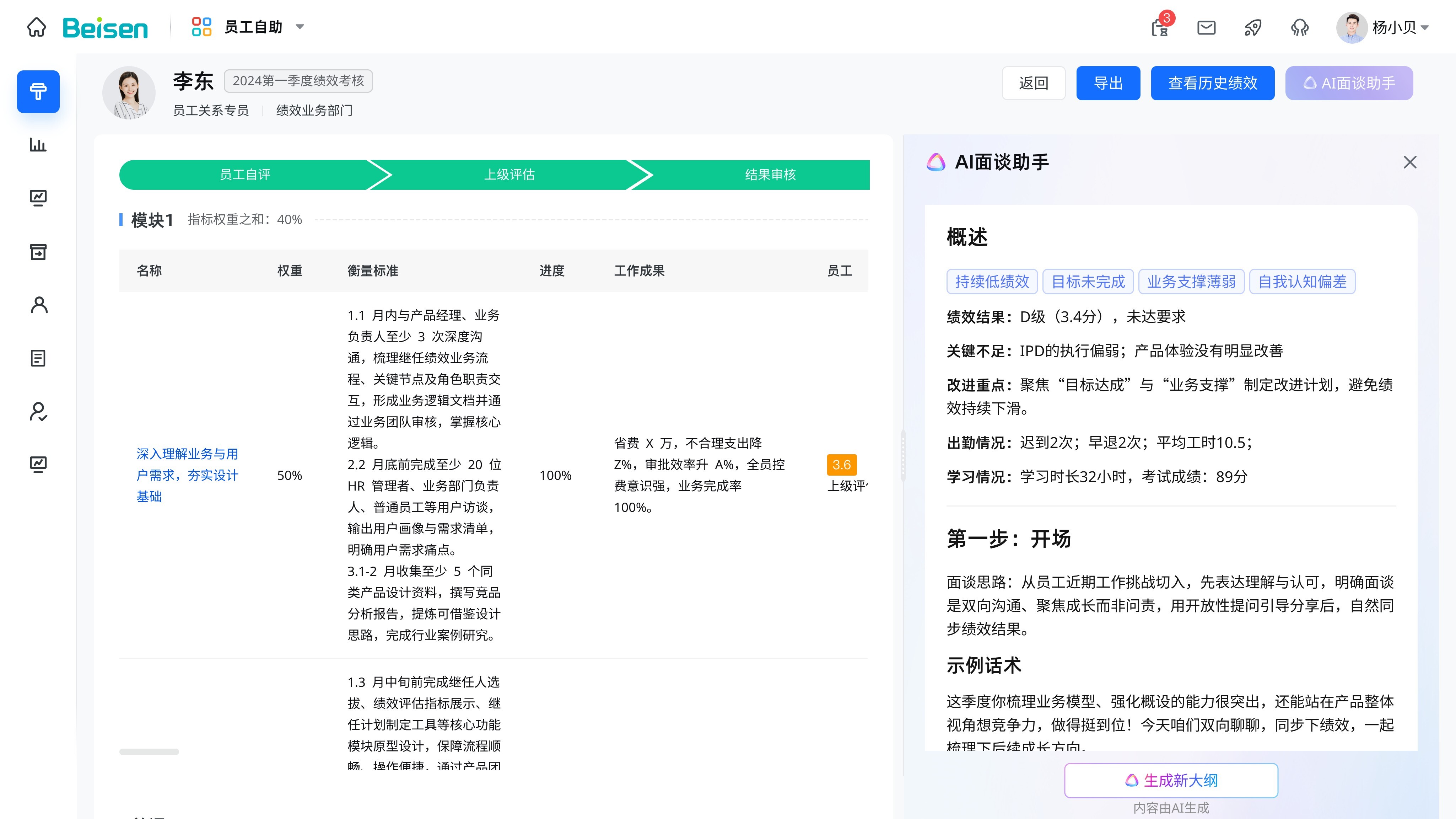Screen dimensions: 1456x819
Task: Select the 结果审核 process step
Action: [x=770, y=175]
